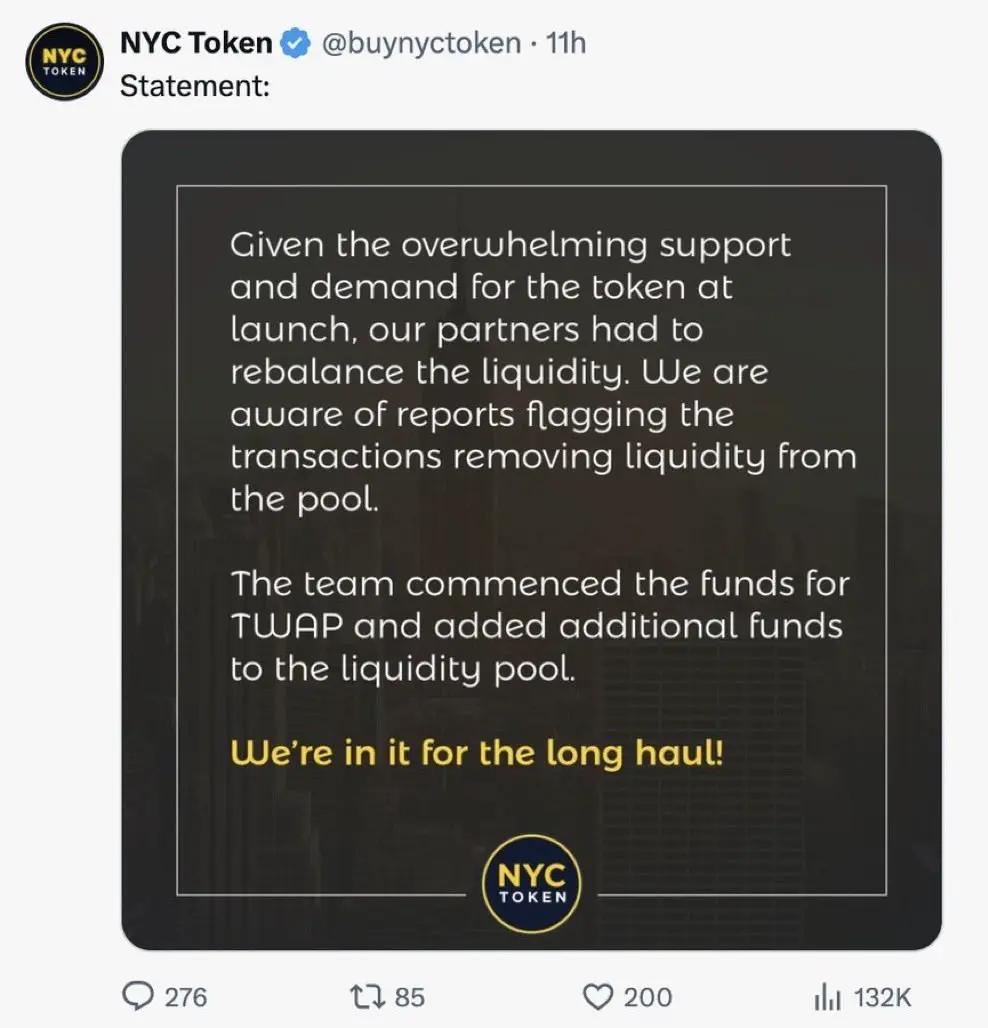Open the NYC Token profile avatar

(64, 62)
